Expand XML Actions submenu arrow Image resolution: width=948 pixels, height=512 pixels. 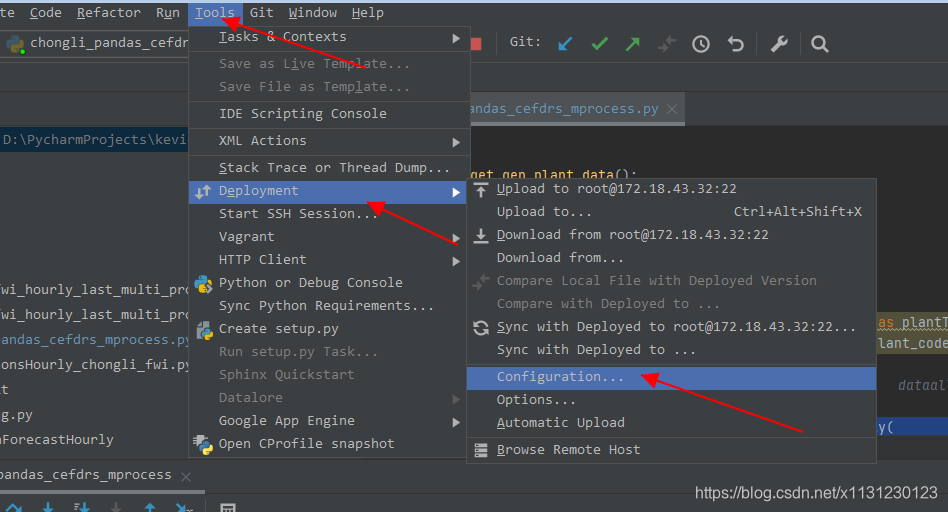click(x=456, y=142)
